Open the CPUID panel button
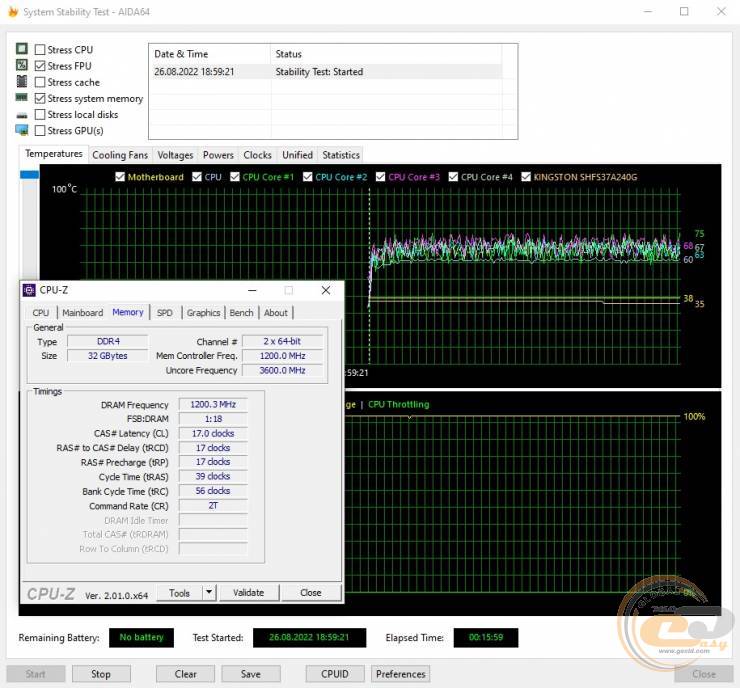The height and width of the screenshot is (688, 740). point(335,674)
